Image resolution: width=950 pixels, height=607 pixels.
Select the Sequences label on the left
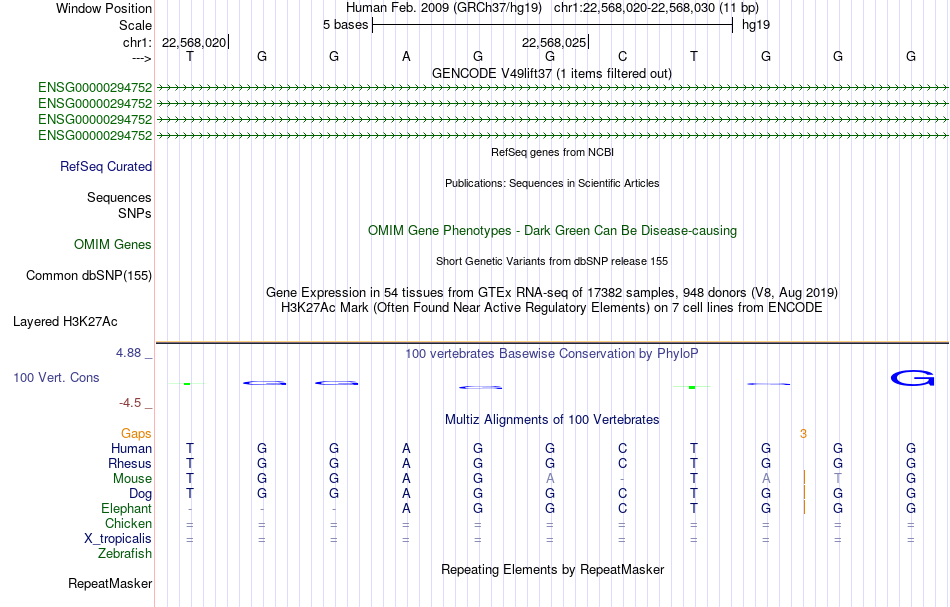coord(119,197)
